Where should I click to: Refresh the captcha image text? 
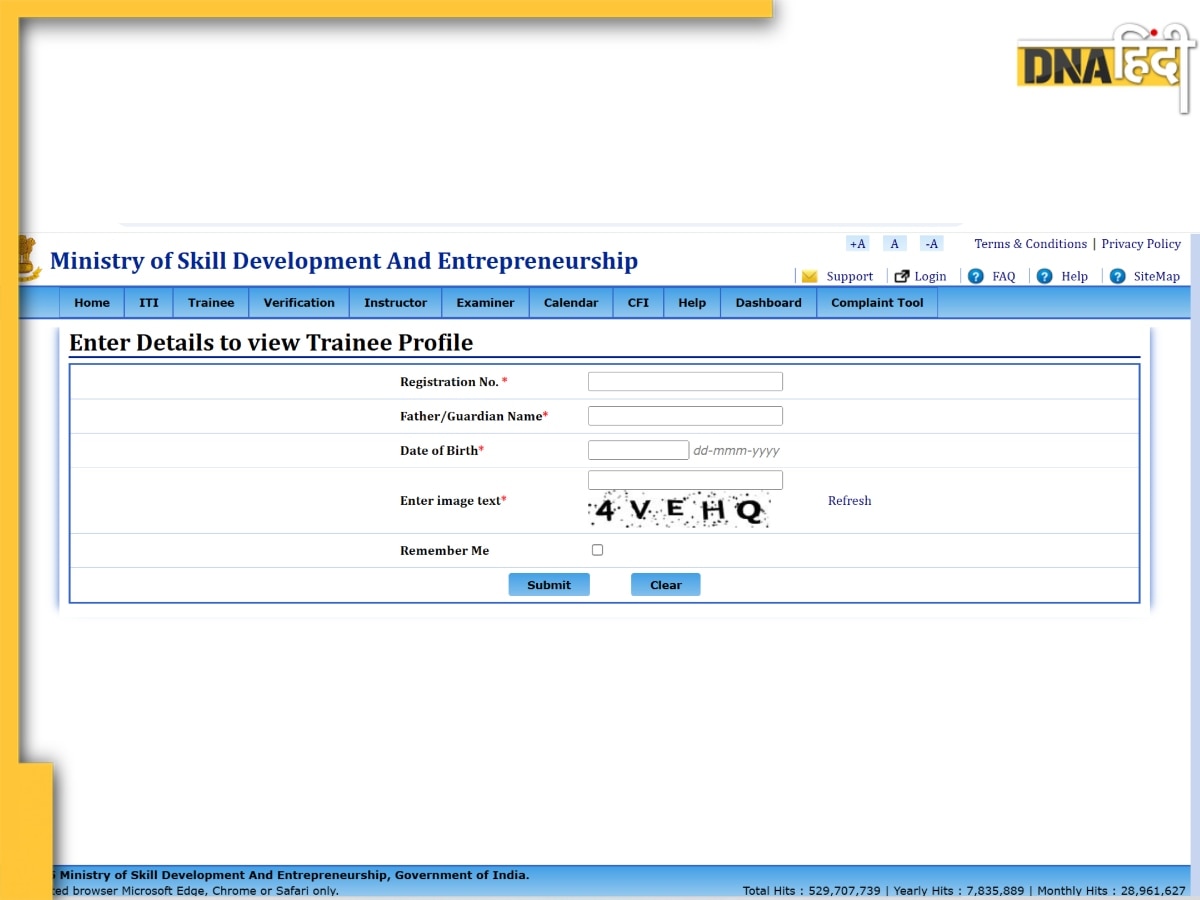tap(849, 501)
